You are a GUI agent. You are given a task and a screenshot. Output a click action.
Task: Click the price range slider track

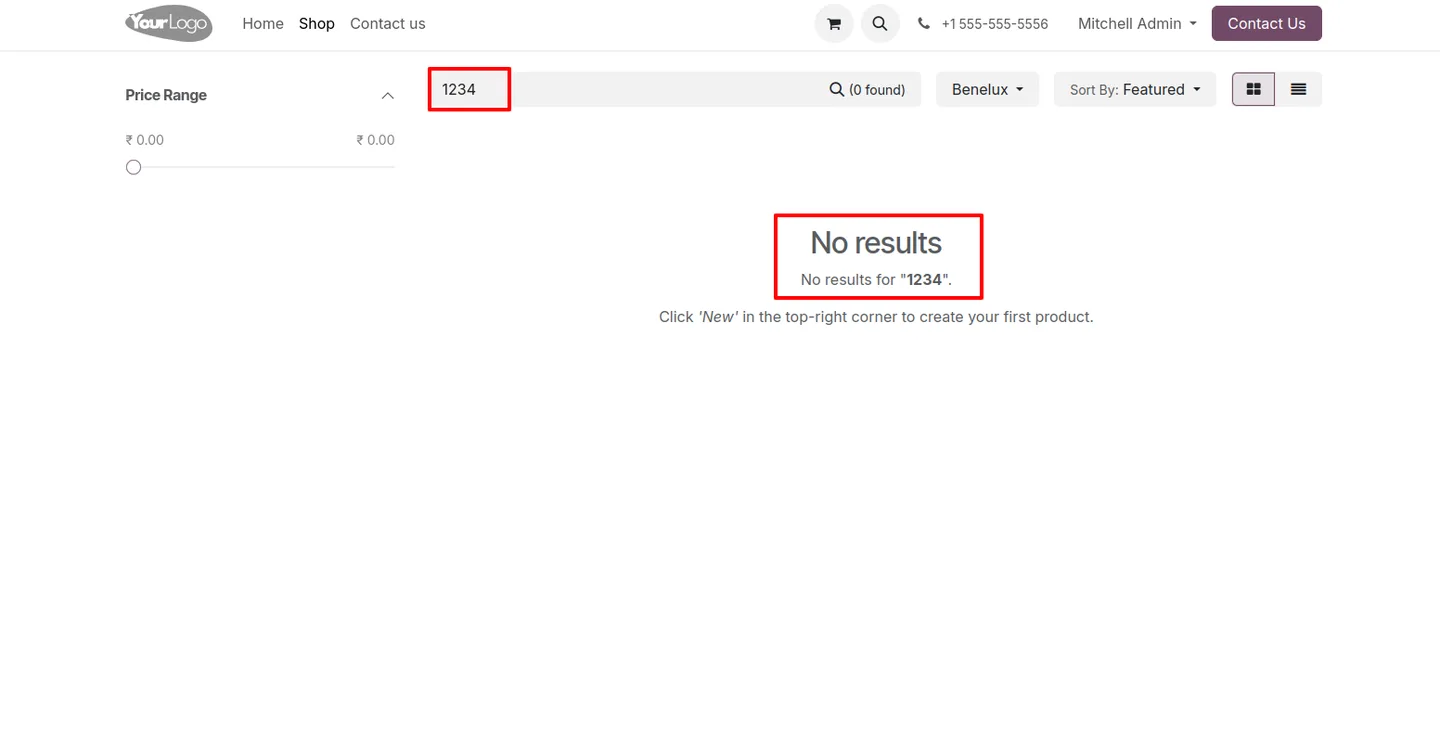point(260,167)
